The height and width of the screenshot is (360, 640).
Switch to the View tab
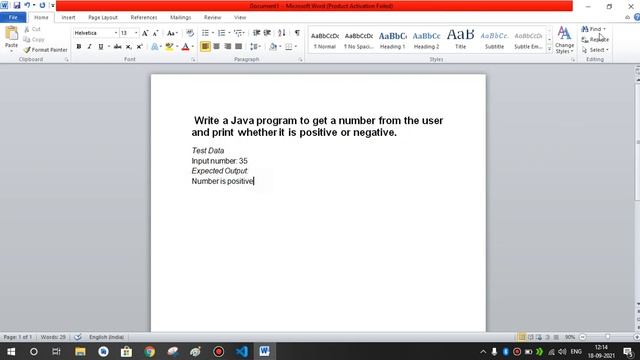tap(240, 18)
